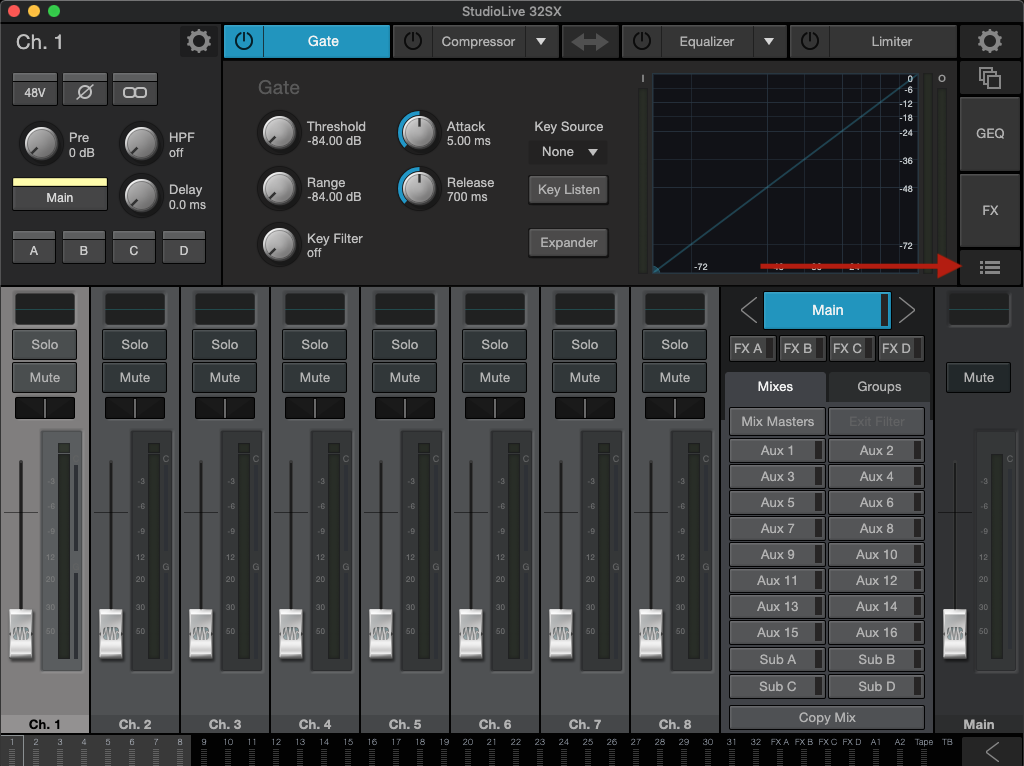The image size is (1024, 766).
Task: Toggle Main bus assignment for Ch. 1
Action: click(59, 197)
